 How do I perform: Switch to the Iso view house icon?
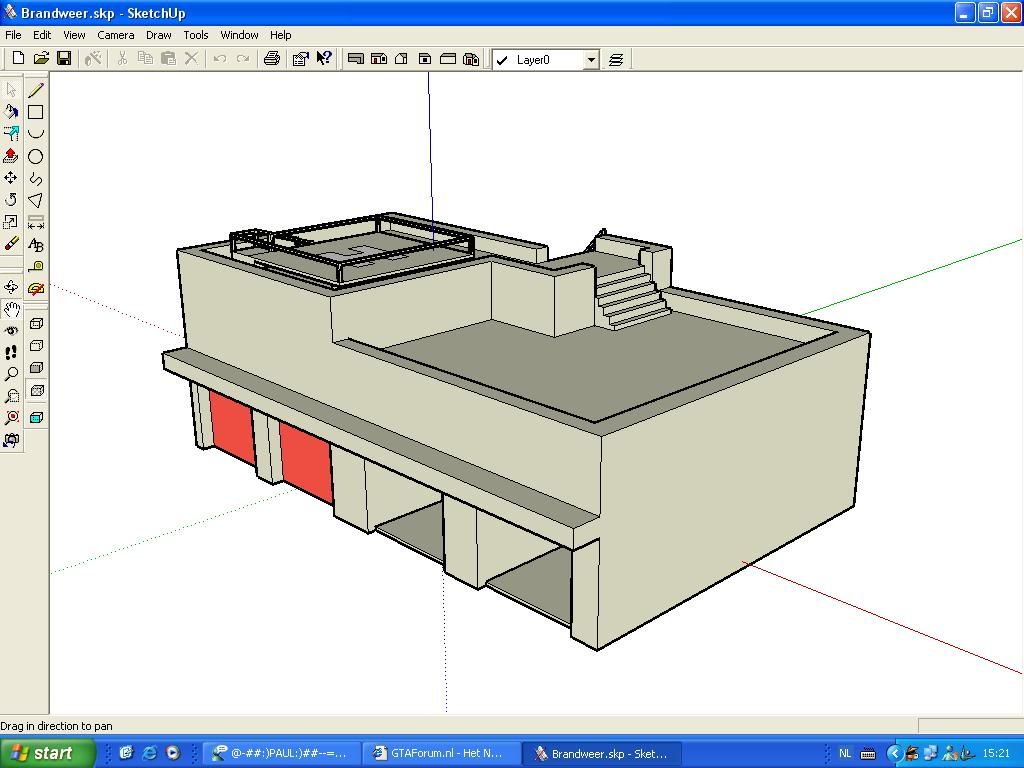point(471,59)
